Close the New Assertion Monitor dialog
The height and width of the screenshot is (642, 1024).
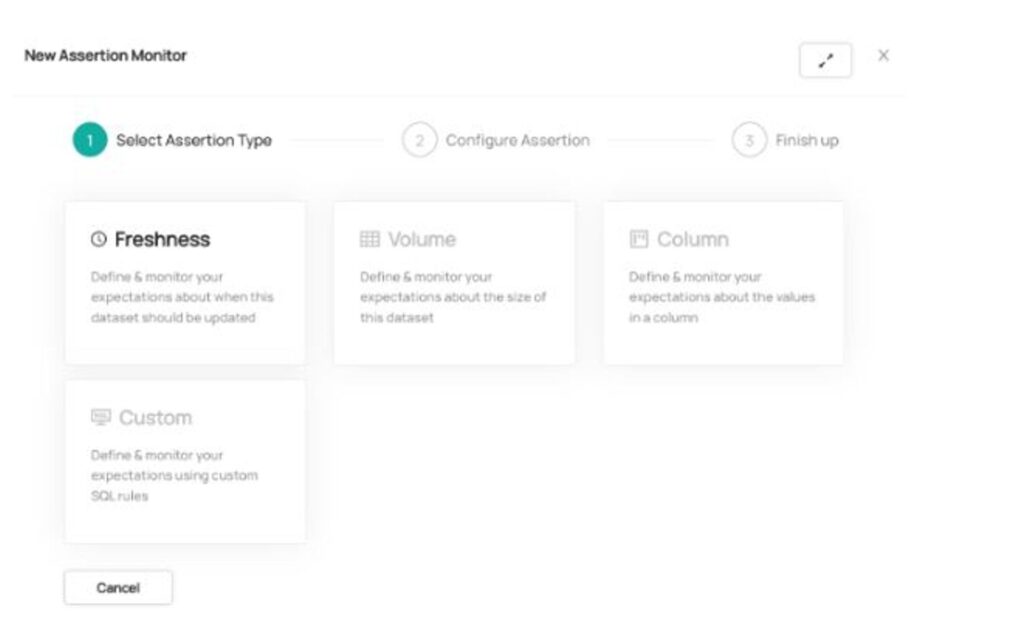pos(883,56)
